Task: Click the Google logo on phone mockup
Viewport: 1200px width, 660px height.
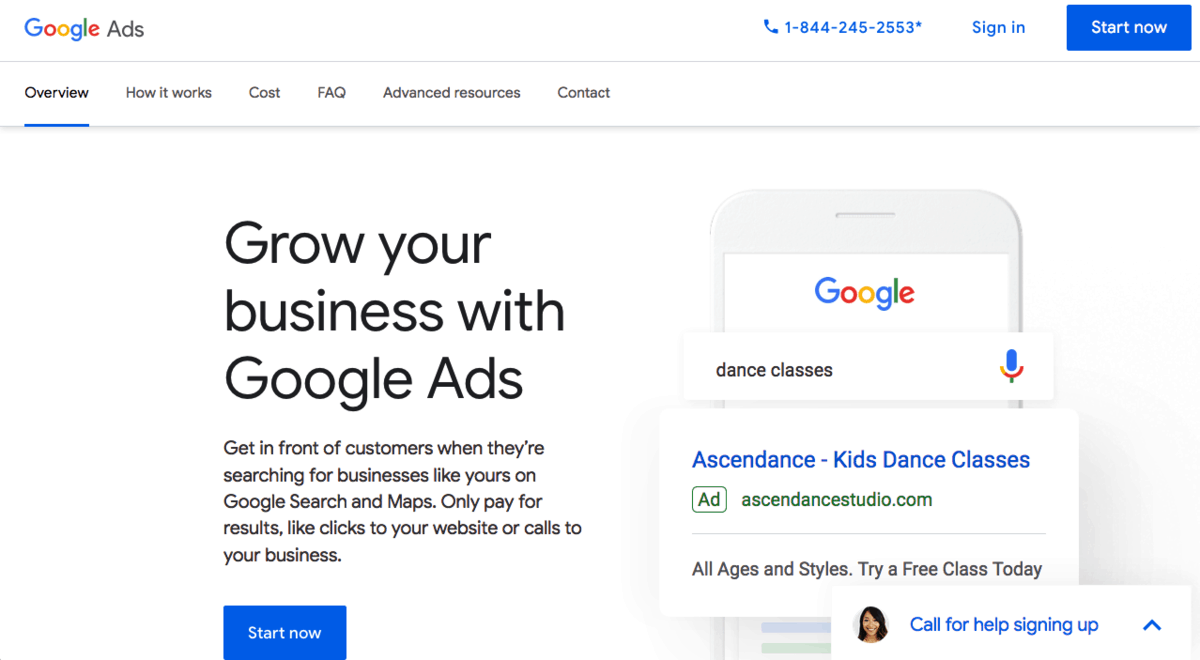Action: pyautogui.click(x=865, y=293)
